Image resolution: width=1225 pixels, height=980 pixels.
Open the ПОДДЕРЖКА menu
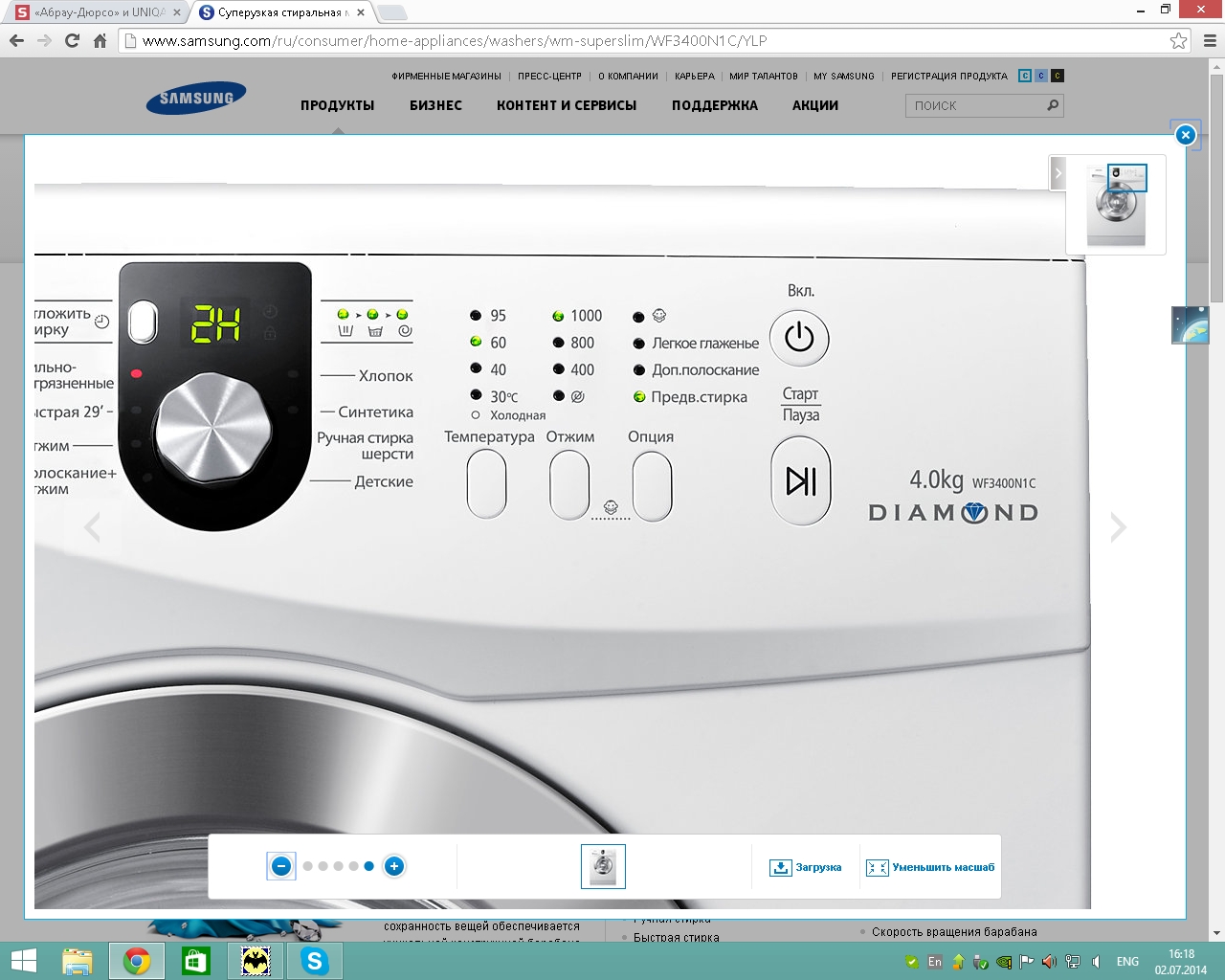[715, 105]
